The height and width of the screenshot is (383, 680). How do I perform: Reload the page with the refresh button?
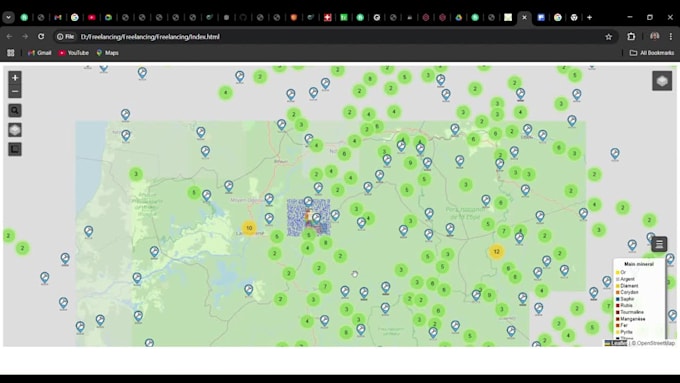pyautogui.click(x=41, y=37)
